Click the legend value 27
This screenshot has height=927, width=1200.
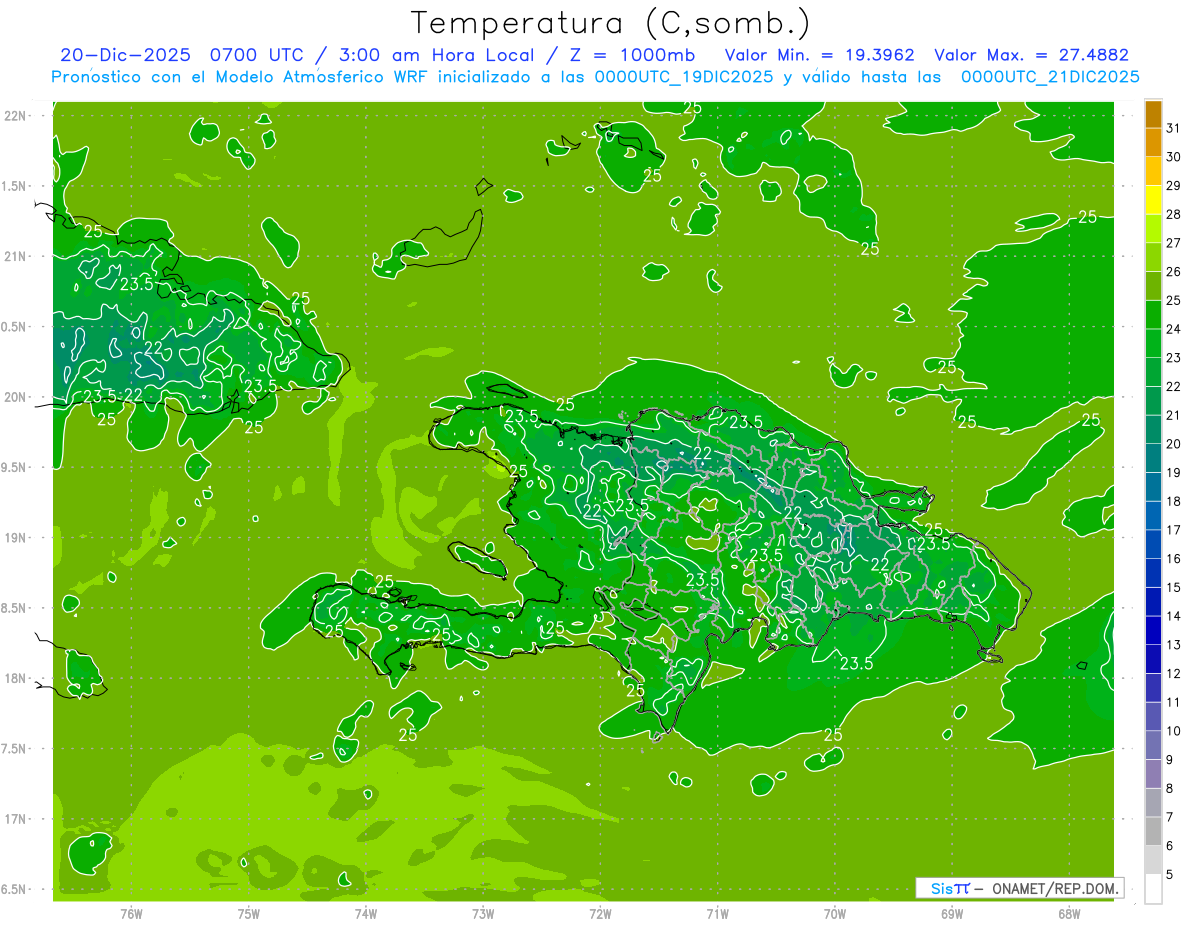coord(1173,243)
